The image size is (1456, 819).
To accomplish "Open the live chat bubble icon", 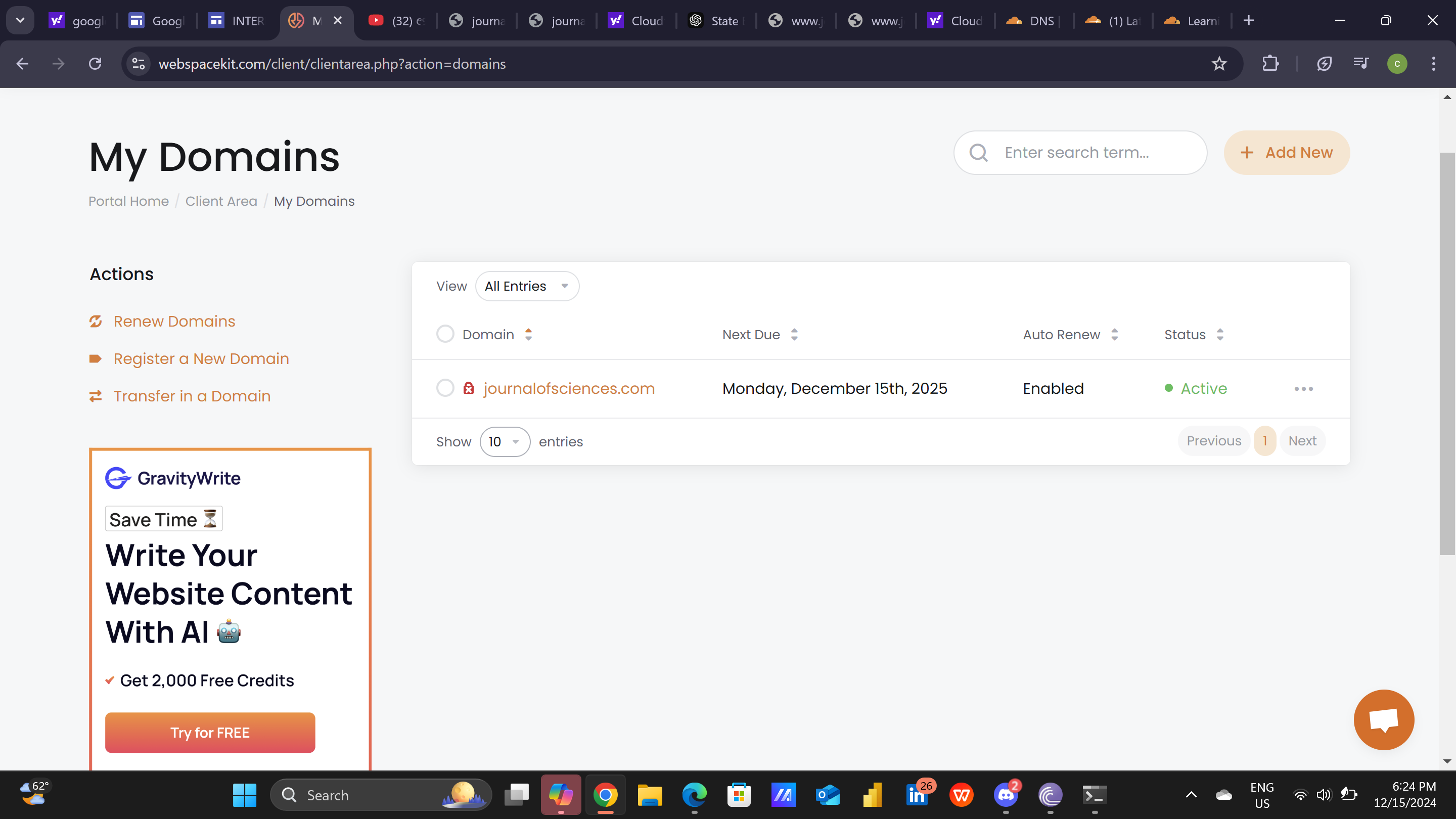I will pyautogui.click(x=1383, y=719).
